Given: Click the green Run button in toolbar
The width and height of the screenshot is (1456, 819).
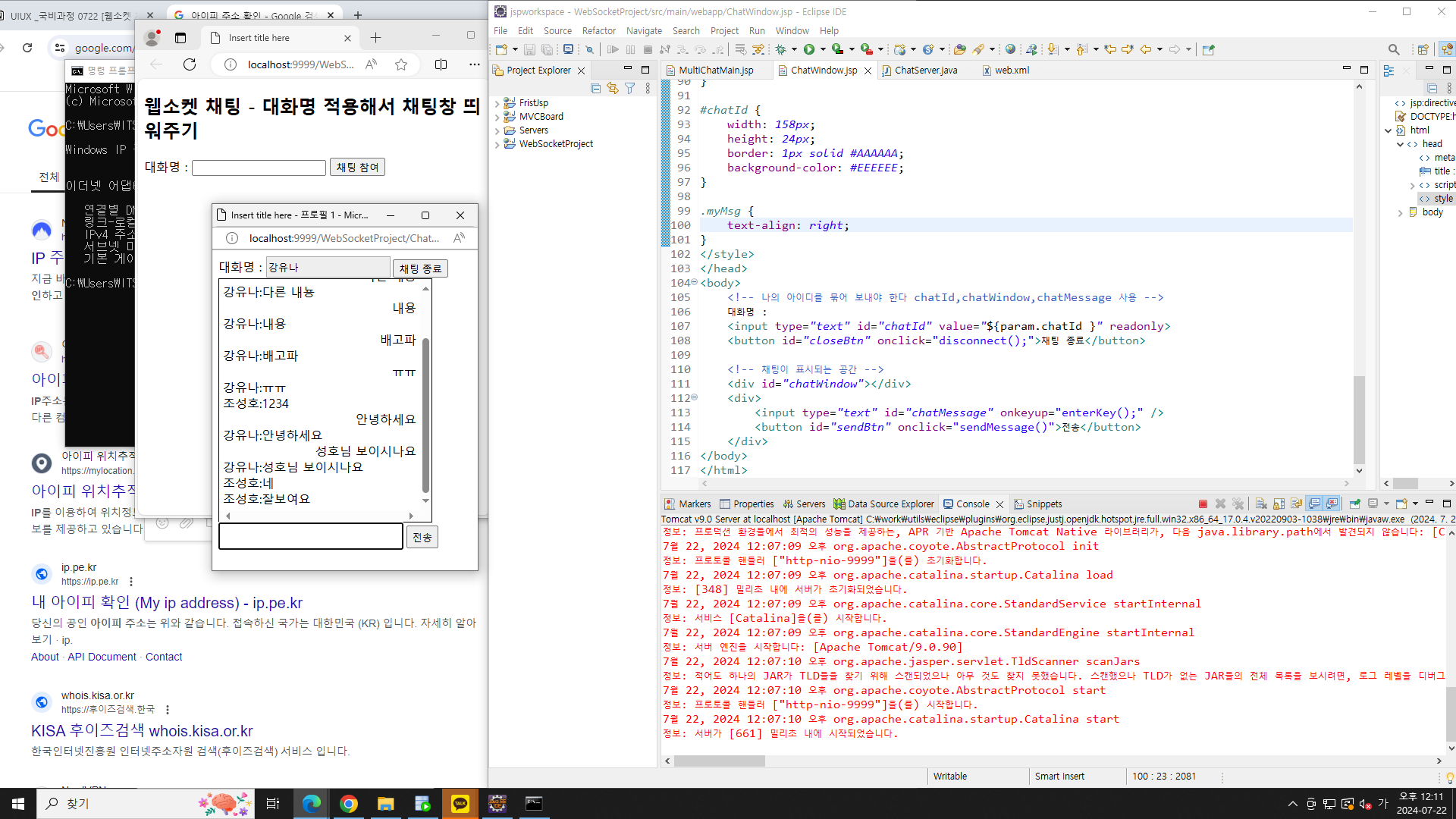Looking at the screenshot, I should [809, 49].
